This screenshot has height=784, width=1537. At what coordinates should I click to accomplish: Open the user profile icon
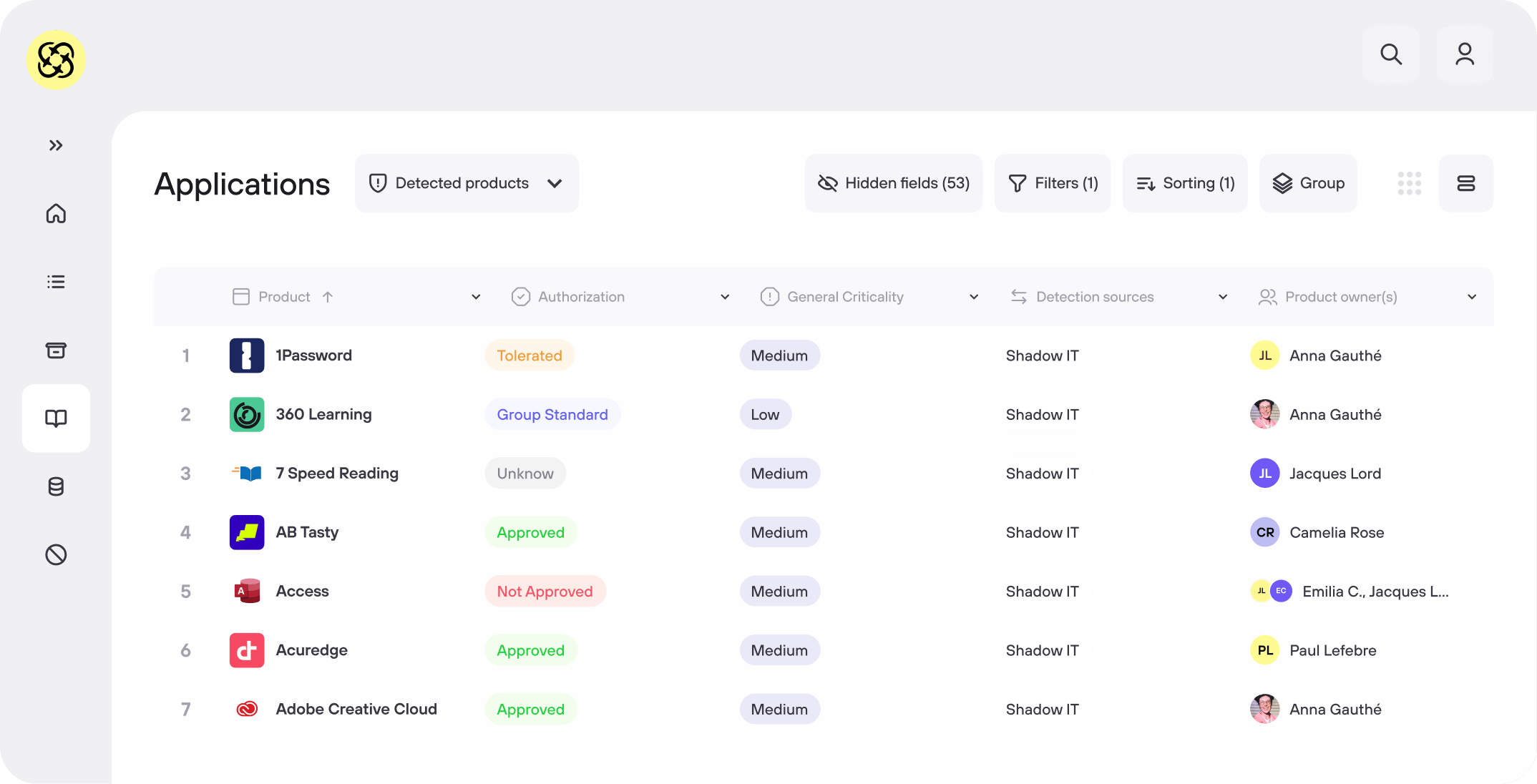click(x=1465, y=54)
